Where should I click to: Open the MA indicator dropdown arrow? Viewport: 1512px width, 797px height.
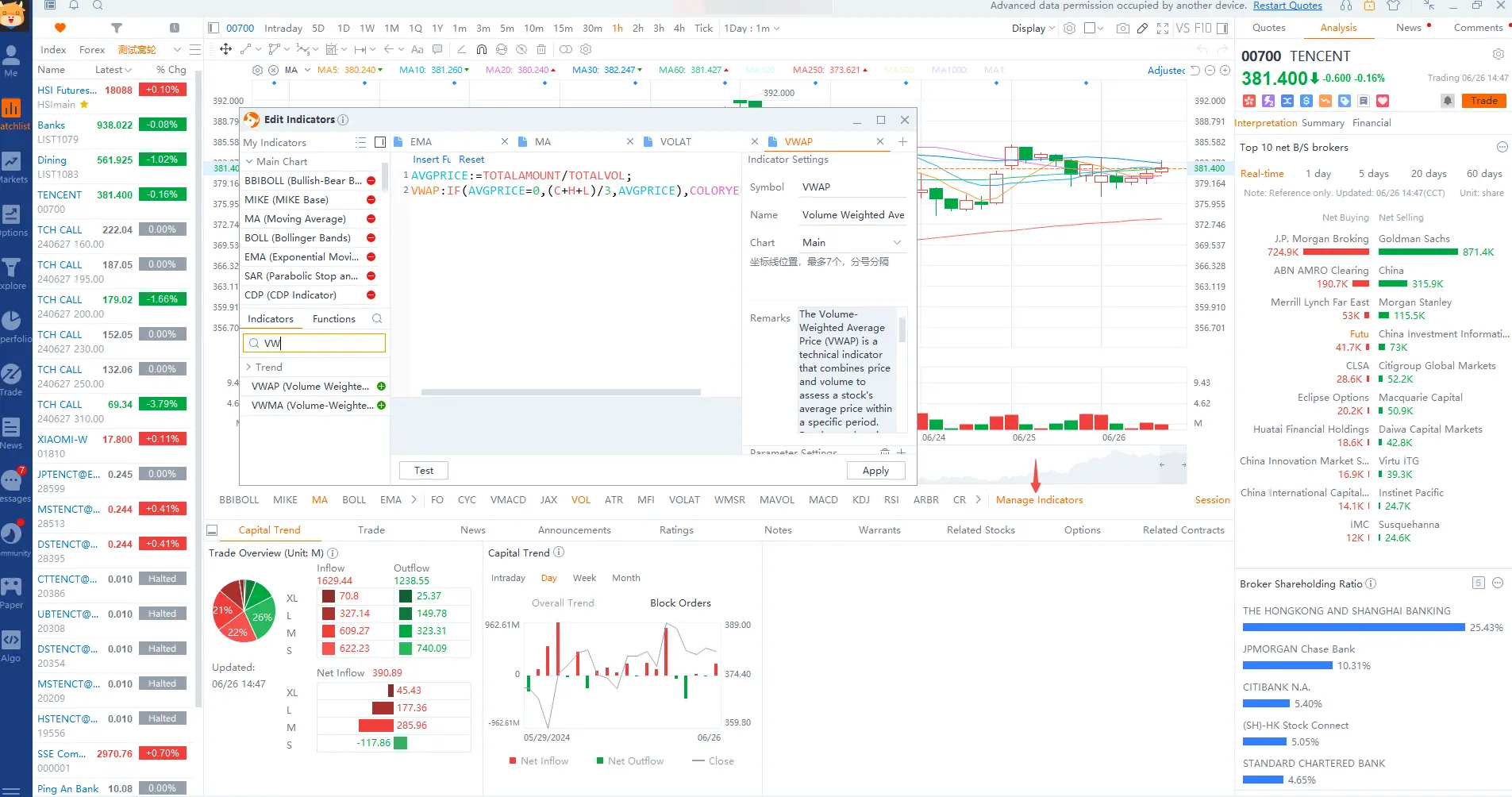(307, 70)
